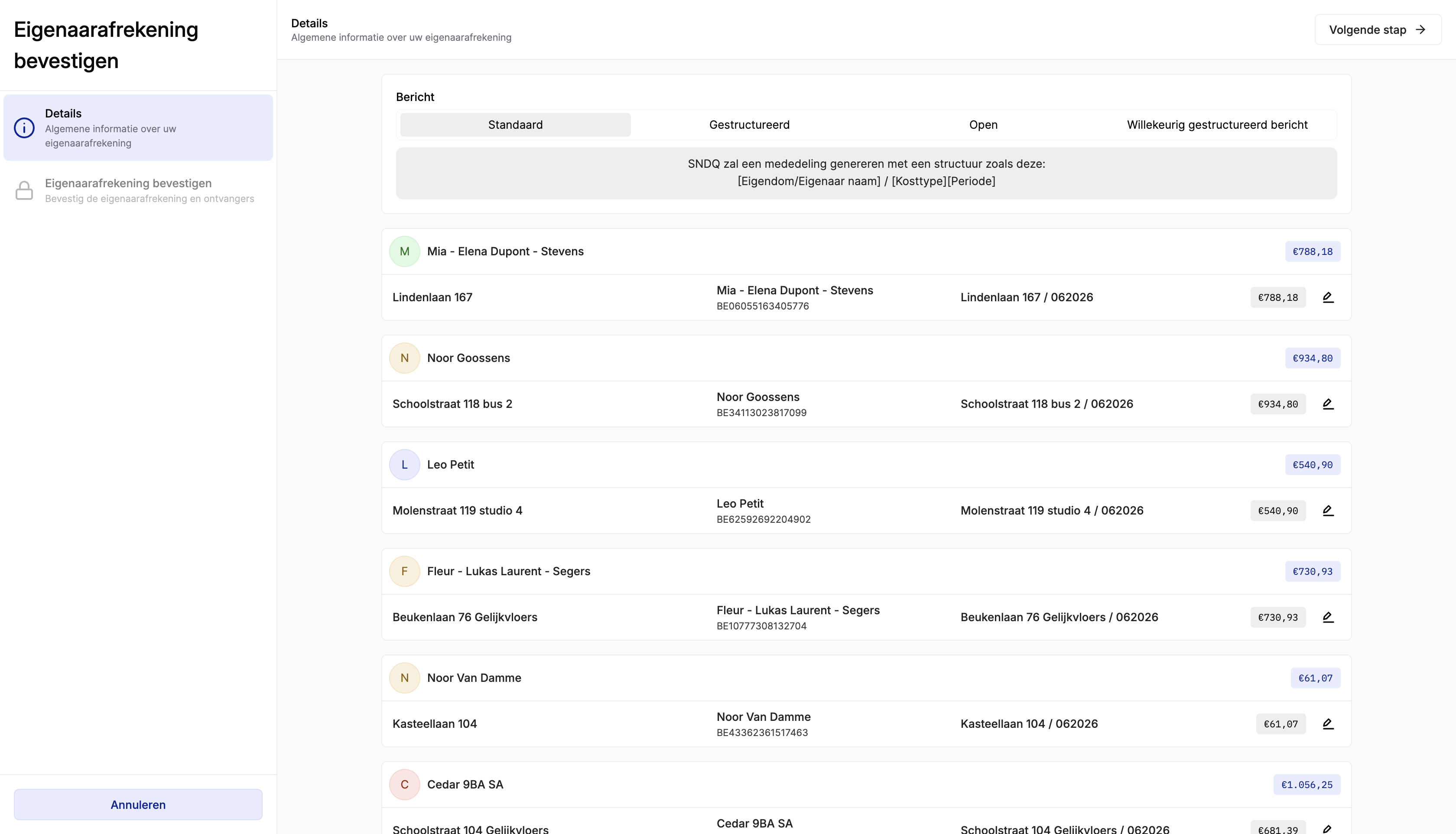
Task: Click IBAN BE43362361517463
Action: point(762,732)
